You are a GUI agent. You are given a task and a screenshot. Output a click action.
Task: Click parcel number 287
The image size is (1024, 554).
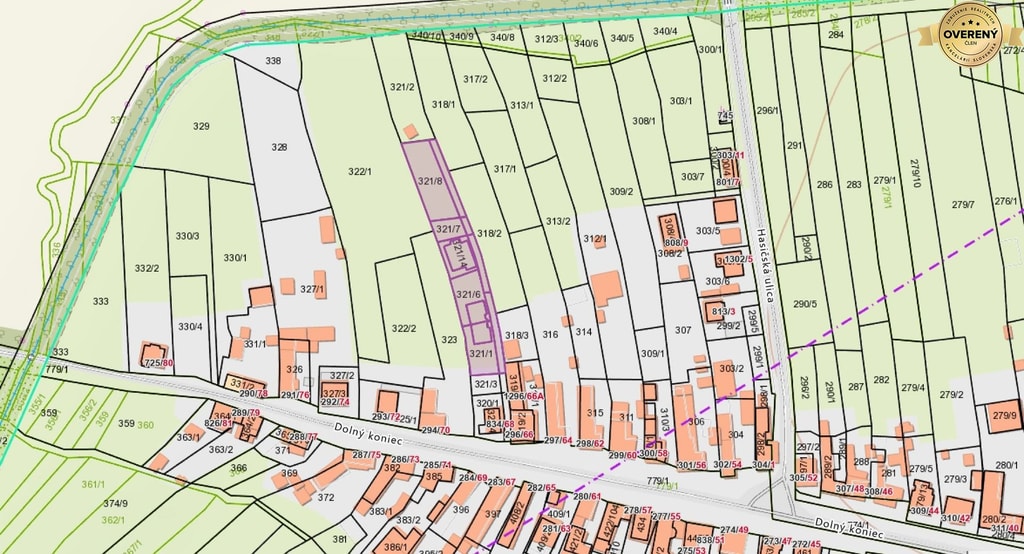click(x=856, y=387)
